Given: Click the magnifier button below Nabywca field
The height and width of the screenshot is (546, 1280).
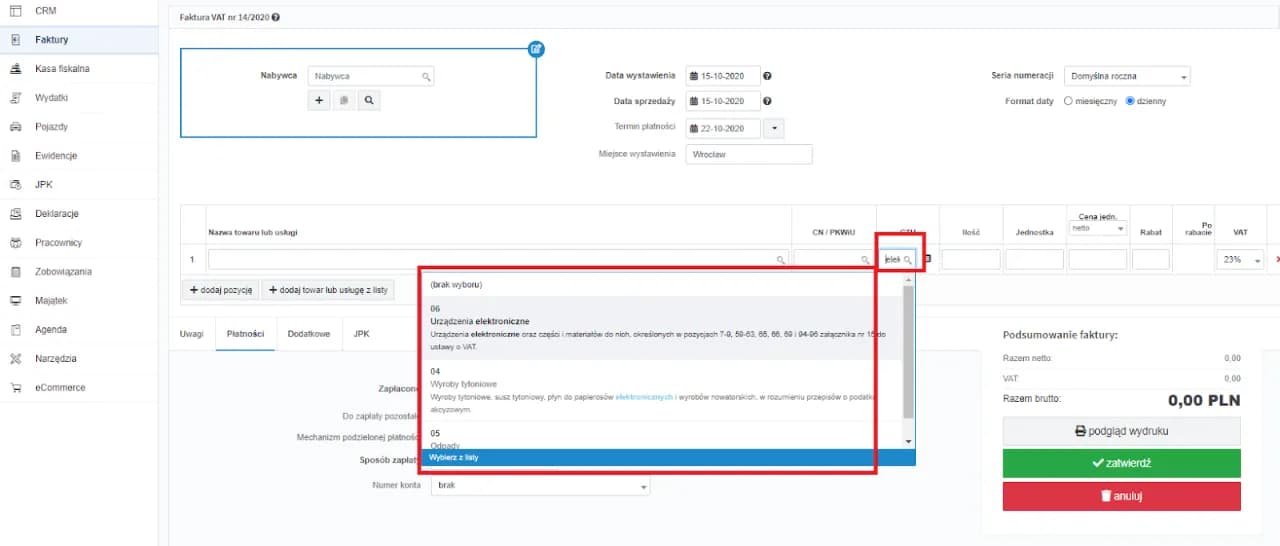Looking at the screenshot, I should (x=369, y=100).
